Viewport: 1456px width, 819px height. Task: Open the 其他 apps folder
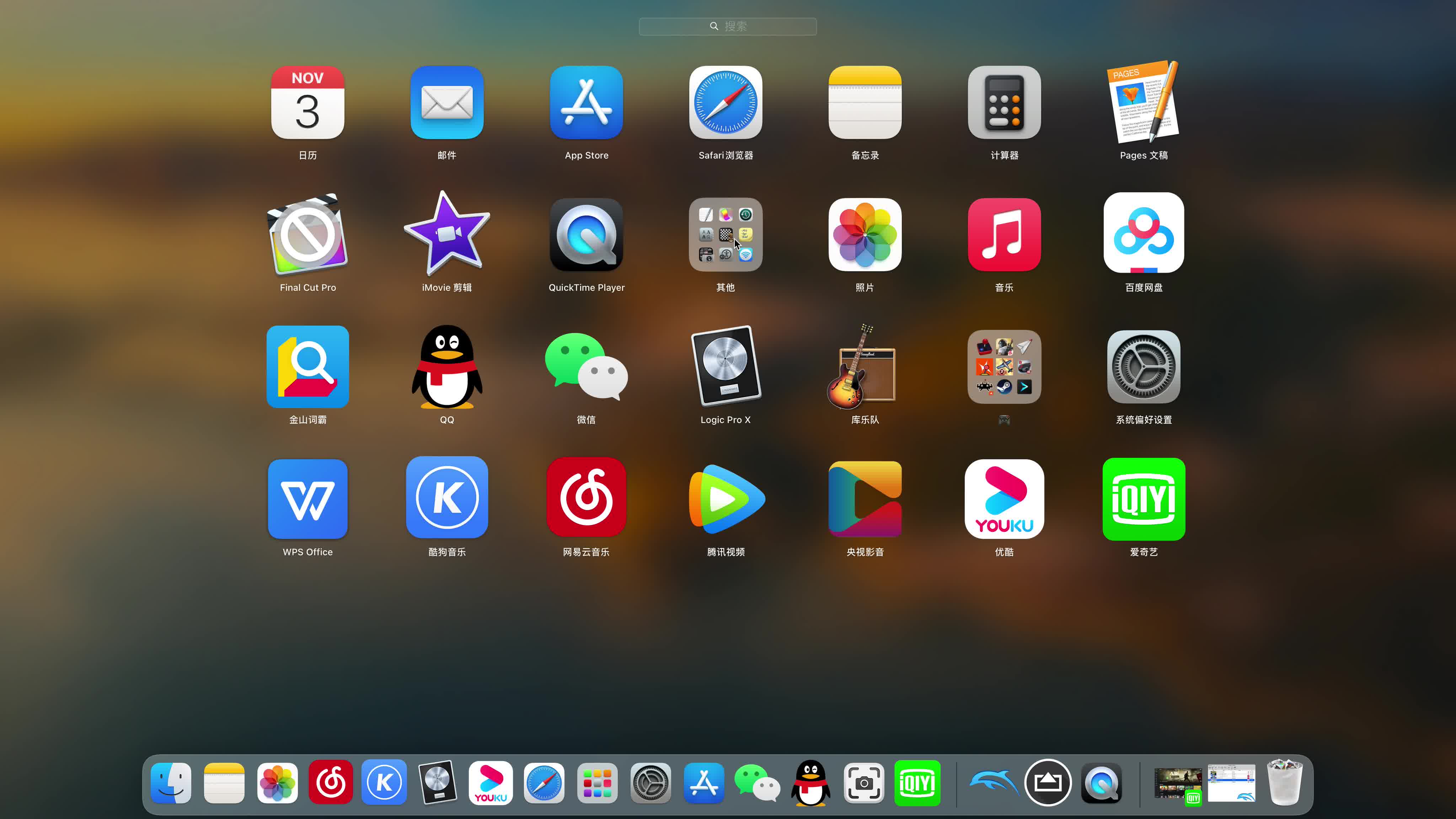coord(725,235)
